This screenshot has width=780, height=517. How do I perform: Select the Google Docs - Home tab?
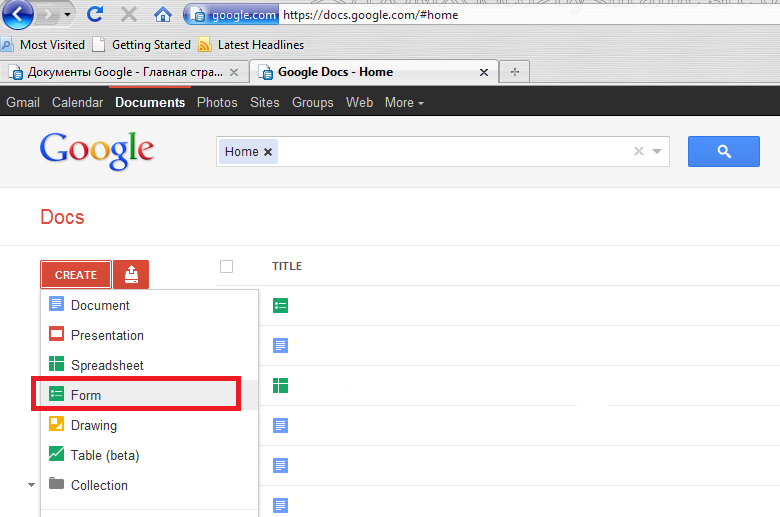[x=373, y=72]
